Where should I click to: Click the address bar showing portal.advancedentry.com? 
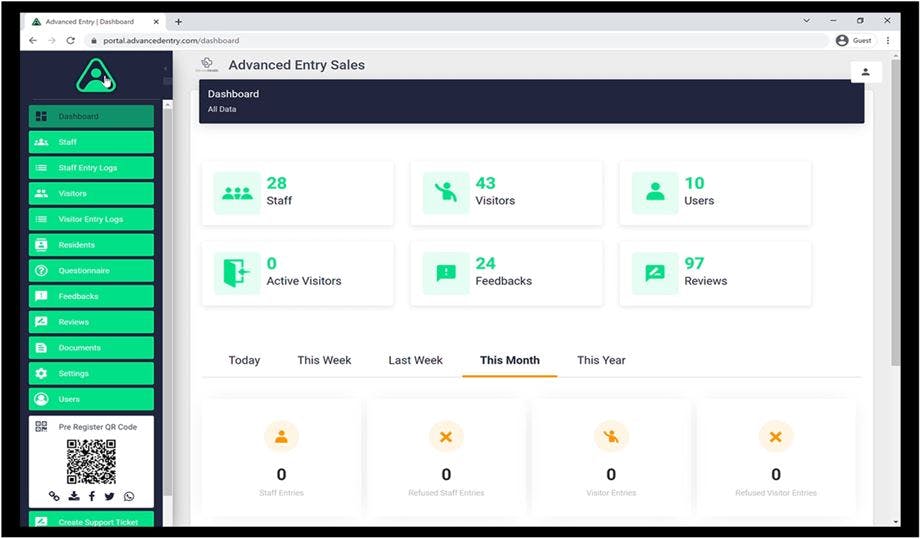[456, 41]
